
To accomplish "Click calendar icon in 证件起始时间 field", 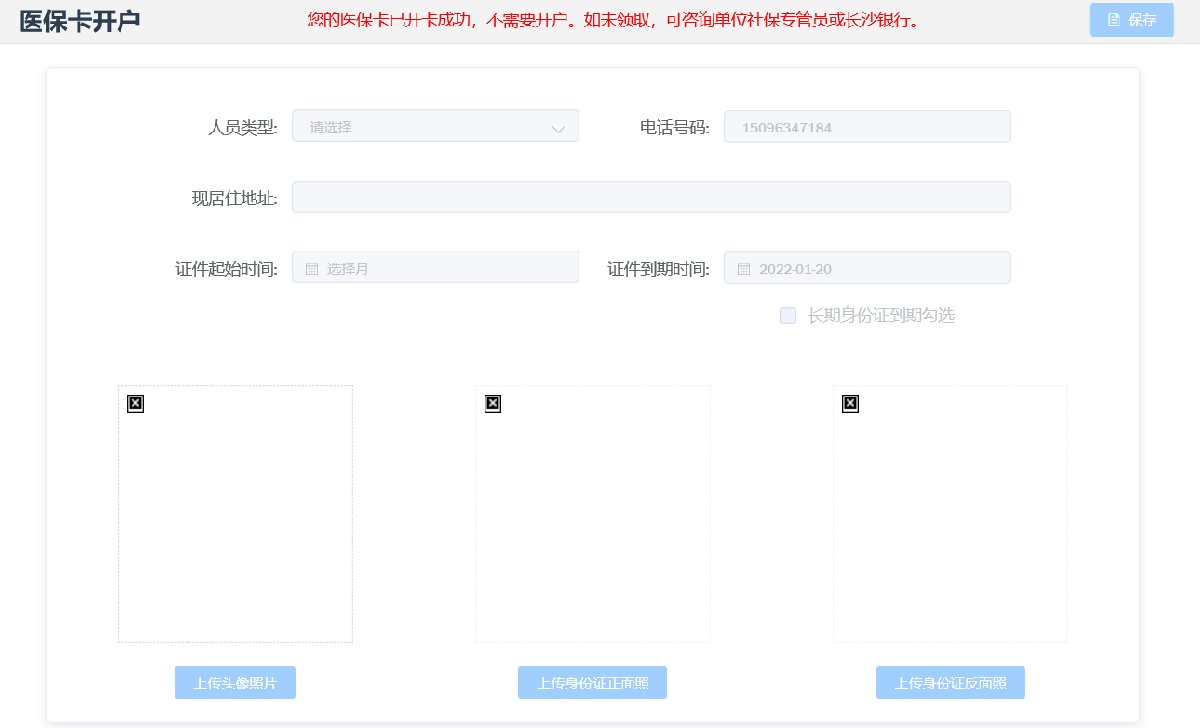I will point(311,269).
